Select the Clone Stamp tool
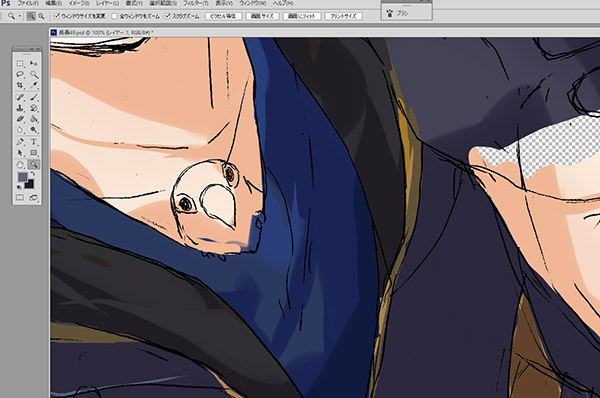This screenshot has width=600, height=398. (x=20, y=108)
